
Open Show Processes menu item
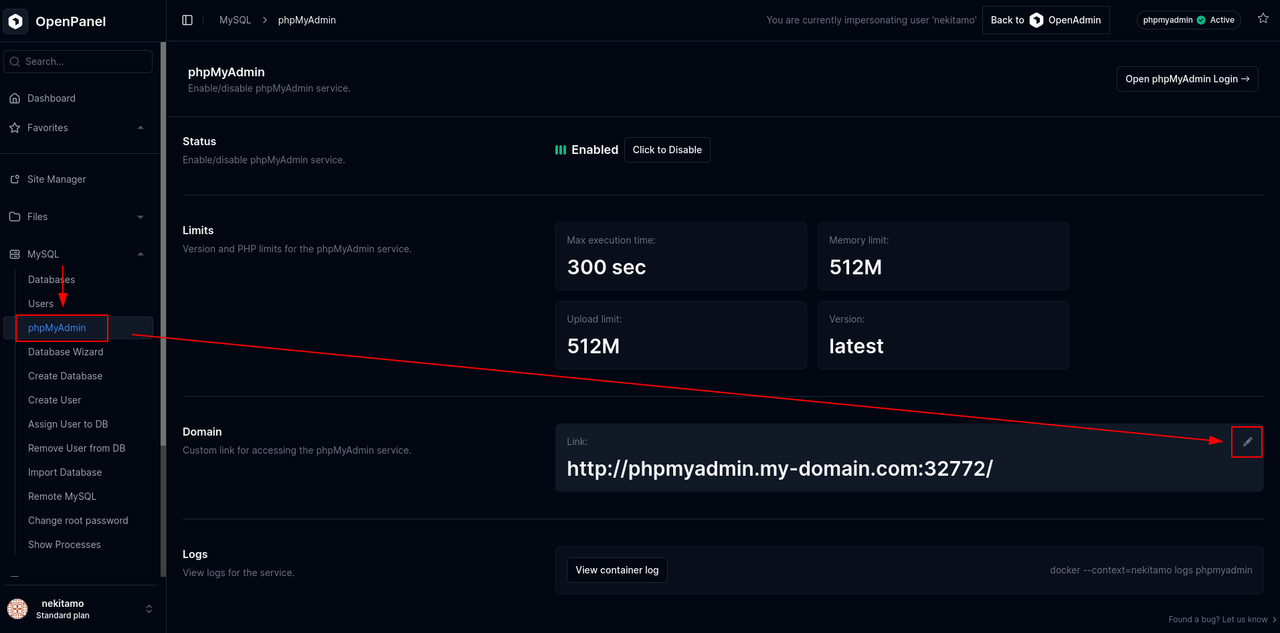[64, 544]
